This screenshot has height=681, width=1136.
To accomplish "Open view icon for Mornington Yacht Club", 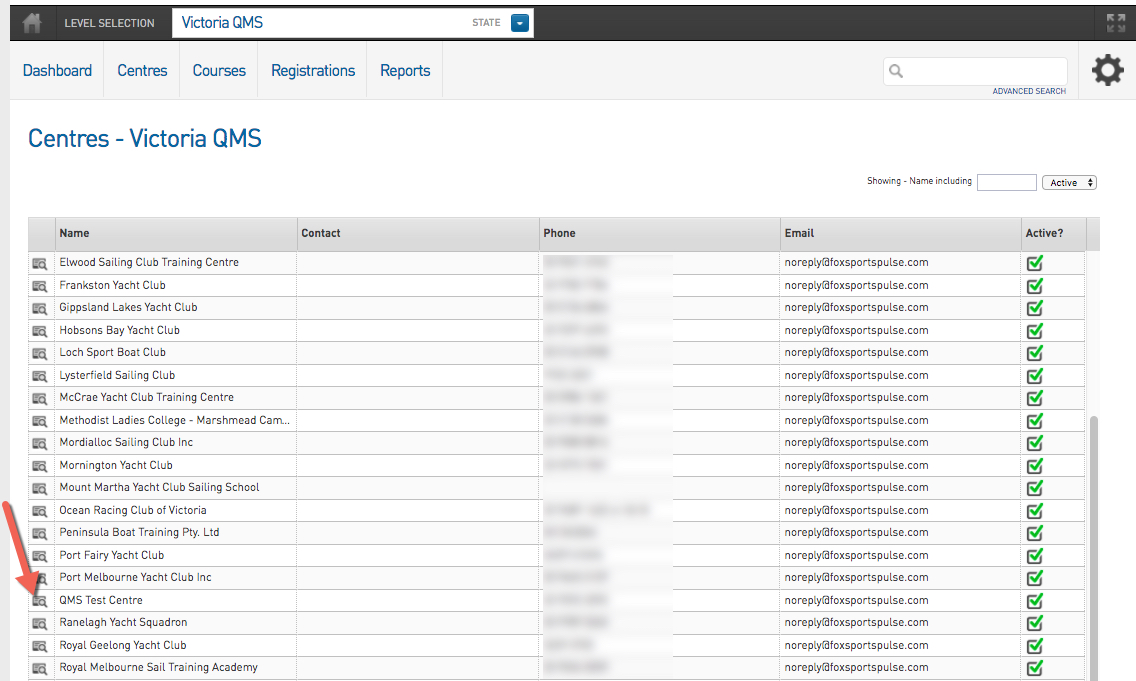I will (40, 466).
